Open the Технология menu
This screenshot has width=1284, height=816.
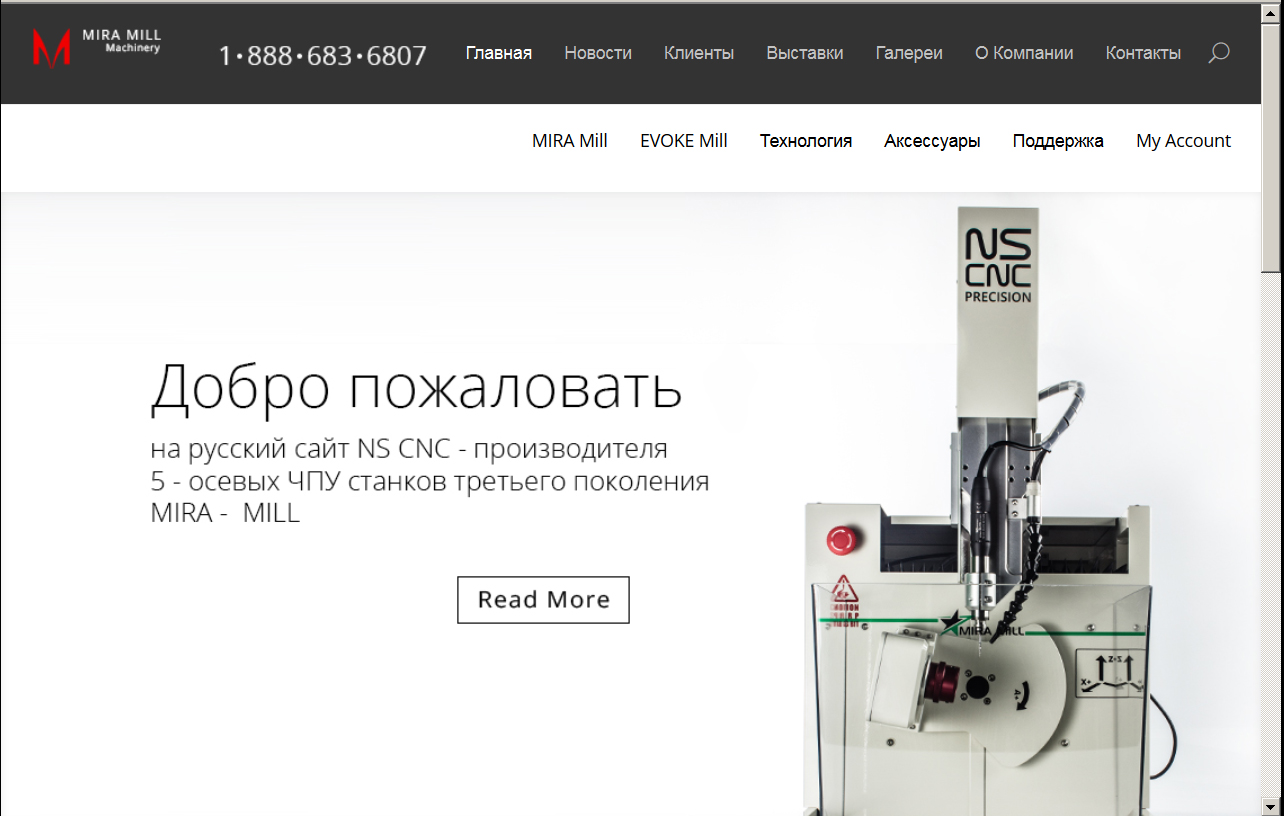tap(806, 141)
